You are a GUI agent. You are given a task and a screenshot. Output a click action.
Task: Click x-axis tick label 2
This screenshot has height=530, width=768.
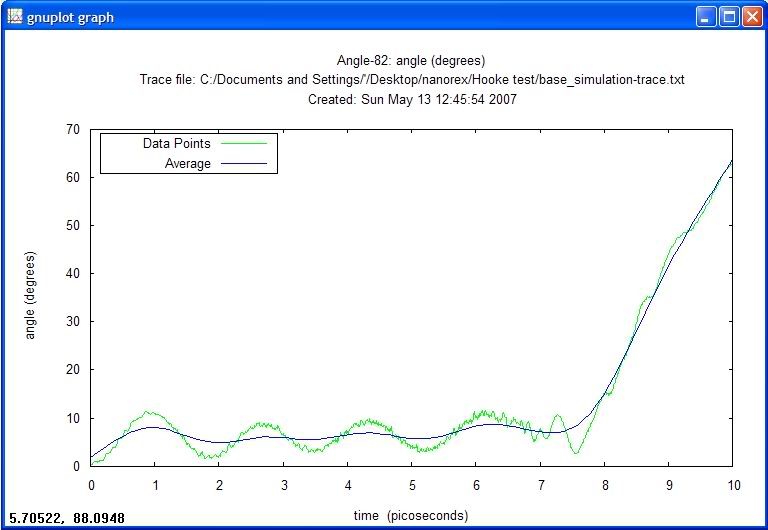[x=219, y=485]
